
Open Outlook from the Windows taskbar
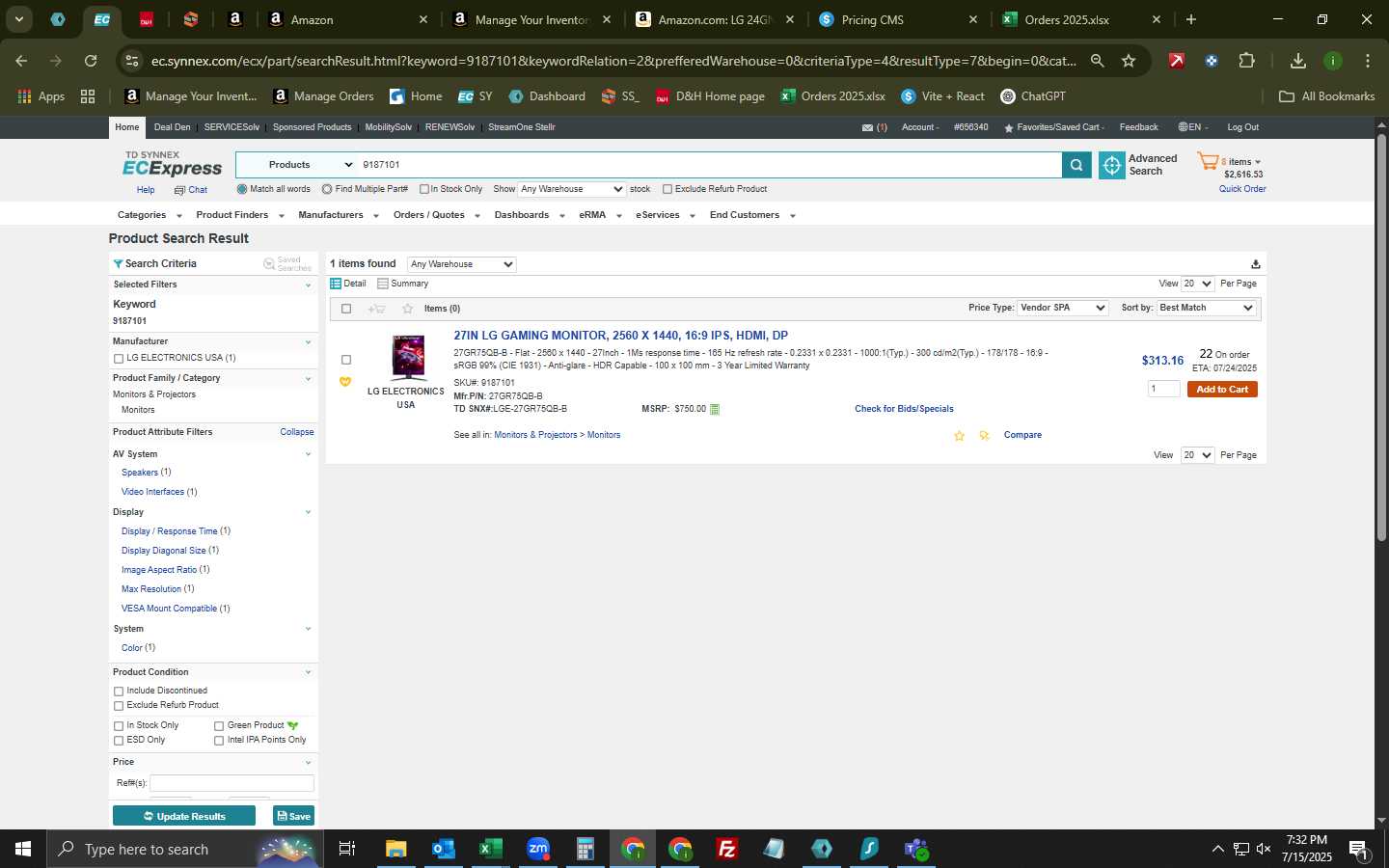click(443, 849)
